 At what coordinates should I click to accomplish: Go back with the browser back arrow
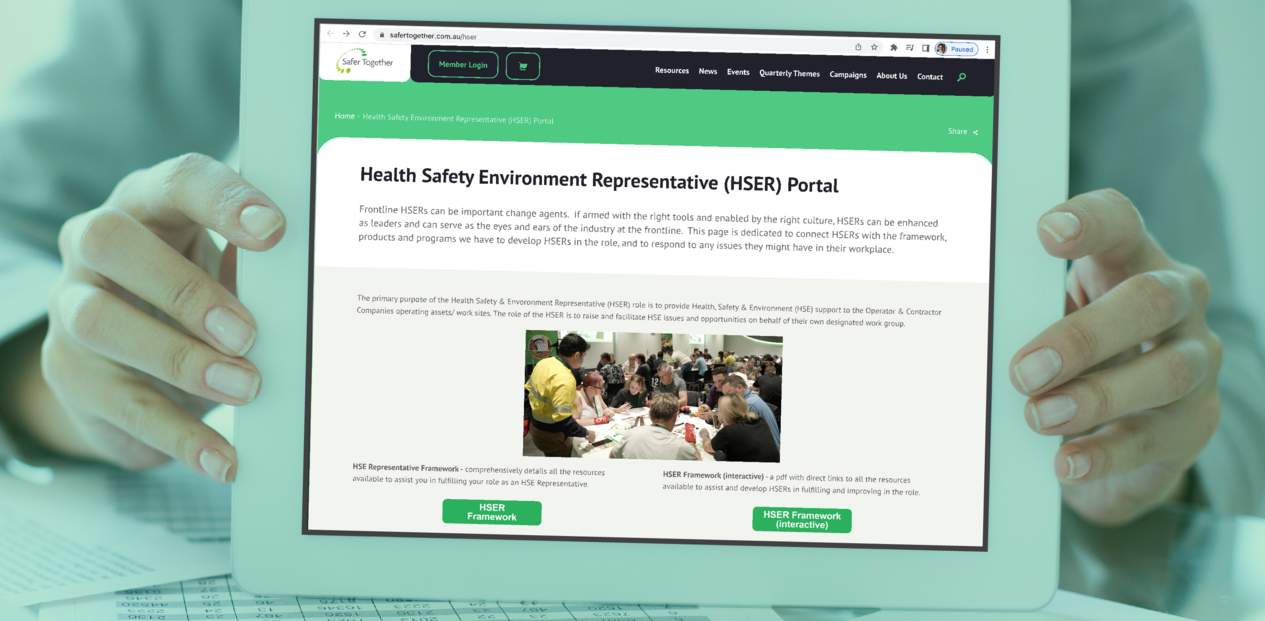point(331,33)
